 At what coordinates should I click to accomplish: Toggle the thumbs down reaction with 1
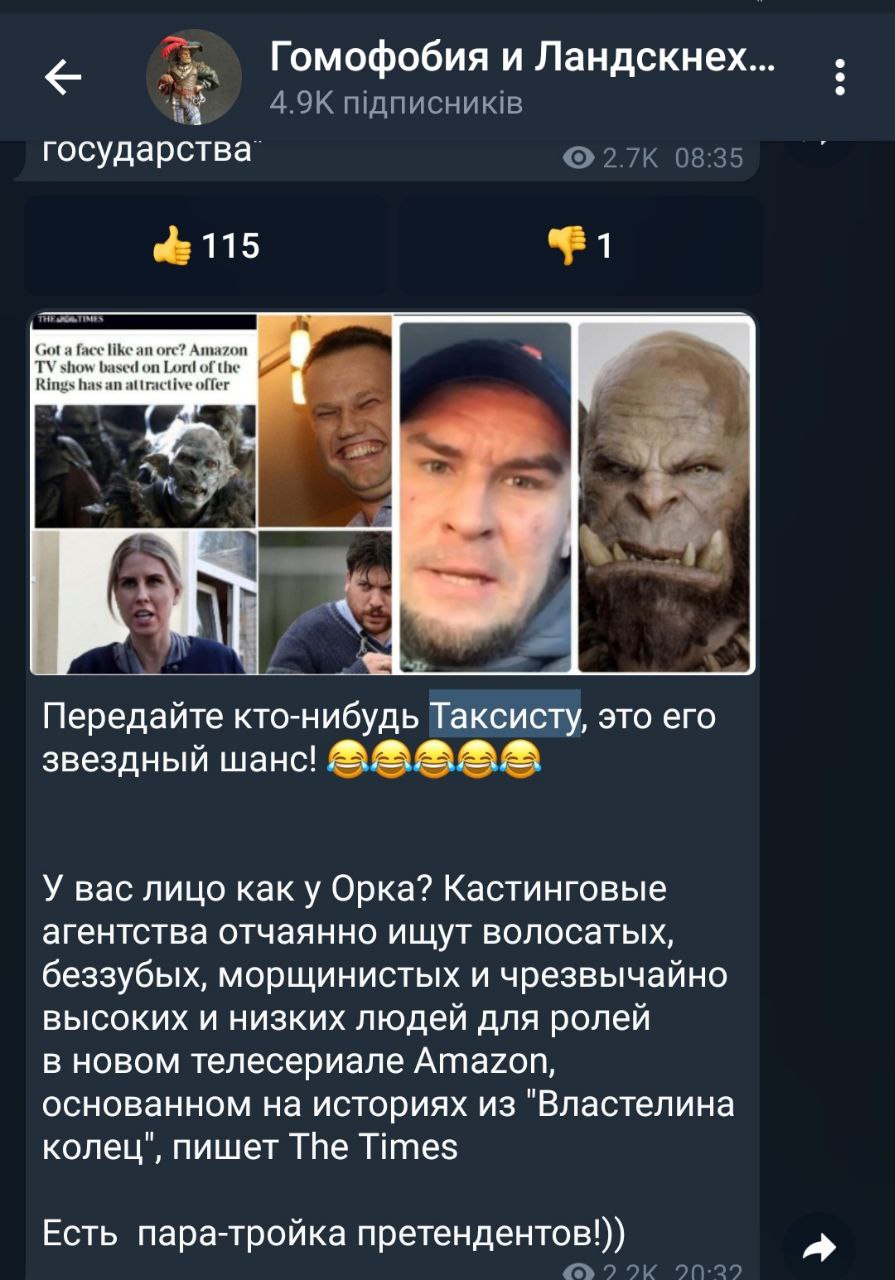[x=580, y=245]
